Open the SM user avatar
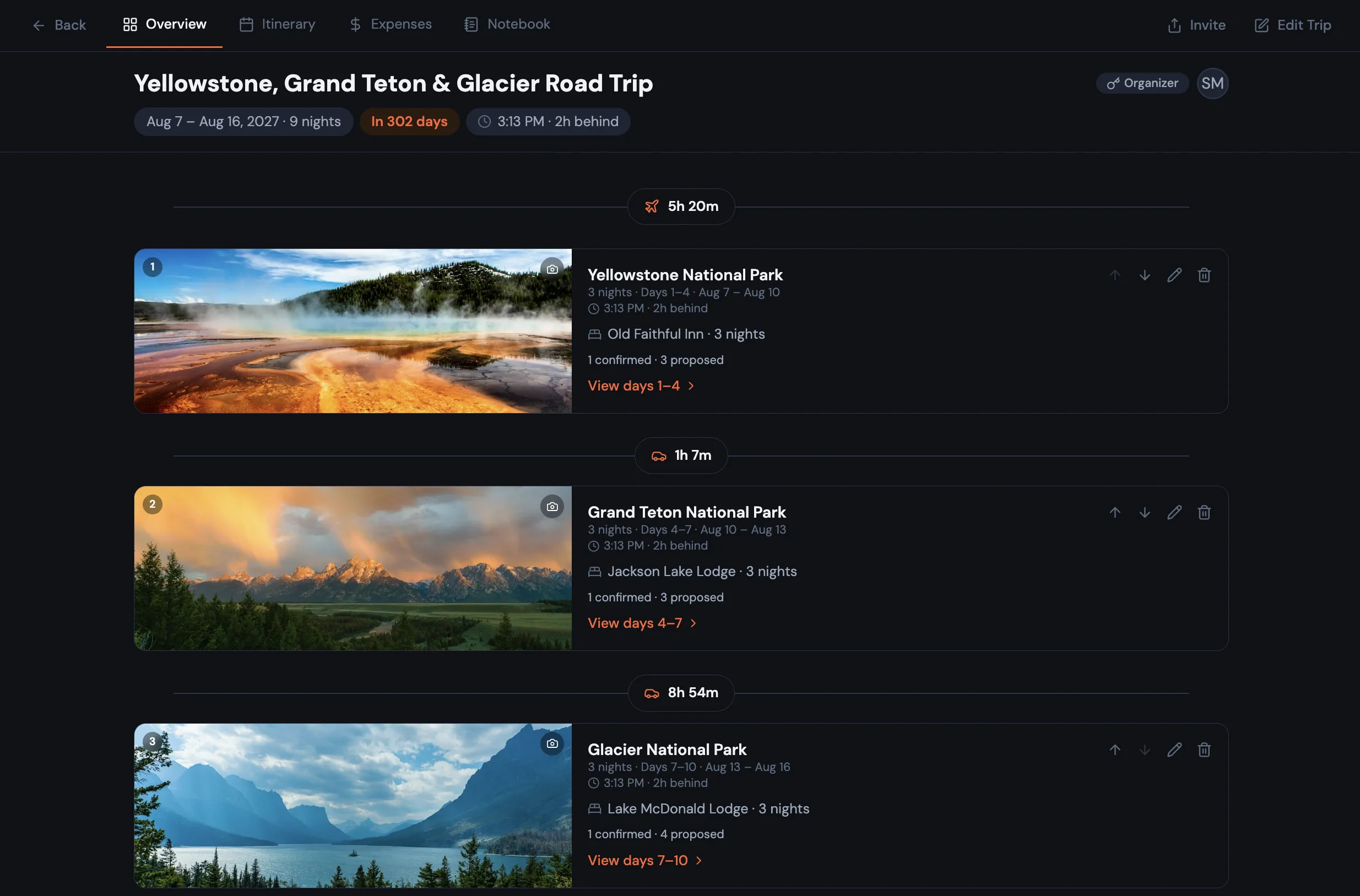 click(1212, 83)
